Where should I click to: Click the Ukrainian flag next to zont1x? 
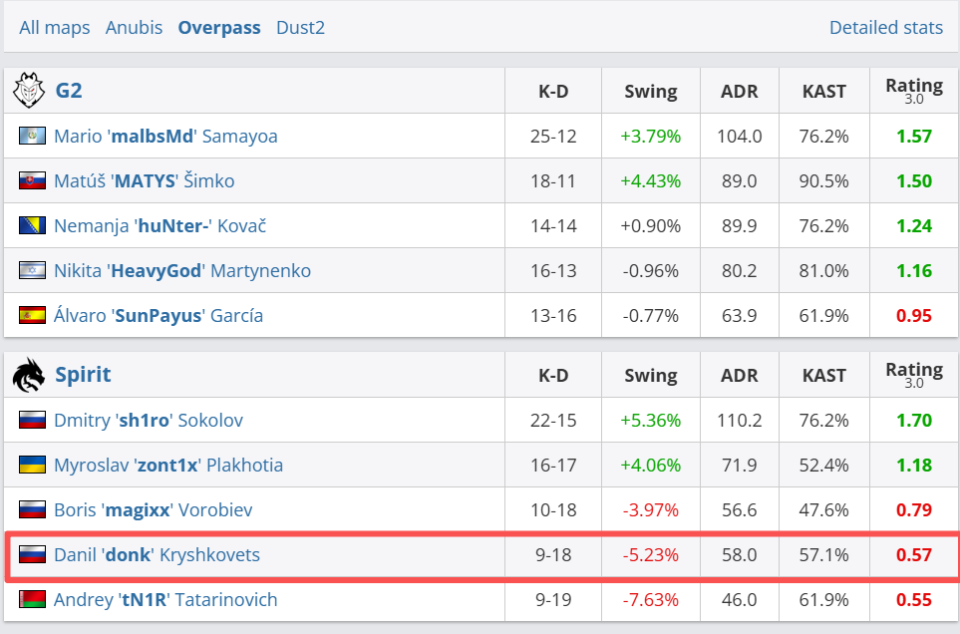click(32, 465)
